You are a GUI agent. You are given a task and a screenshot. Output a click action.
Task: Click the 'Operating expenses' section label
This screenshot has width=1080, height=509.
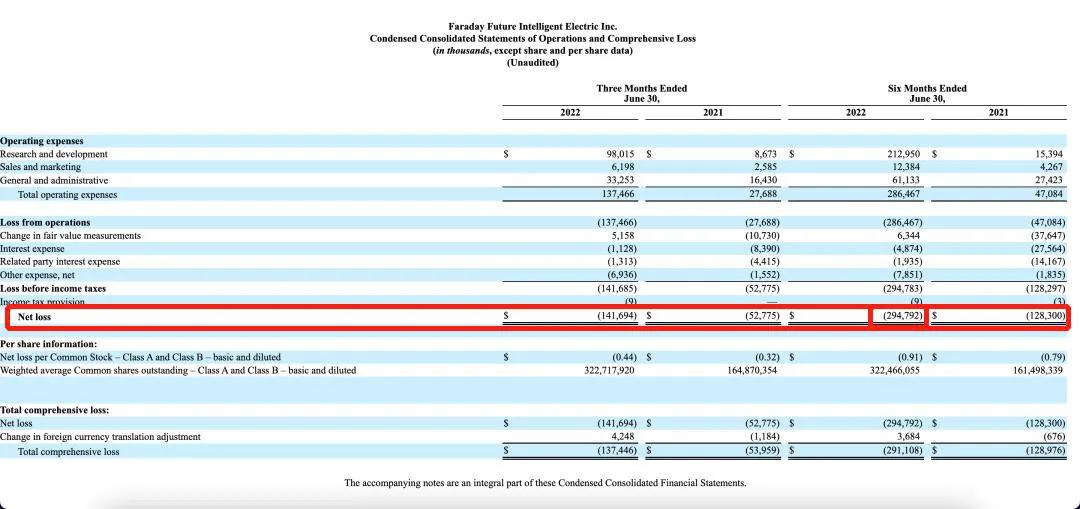(41, 141)
